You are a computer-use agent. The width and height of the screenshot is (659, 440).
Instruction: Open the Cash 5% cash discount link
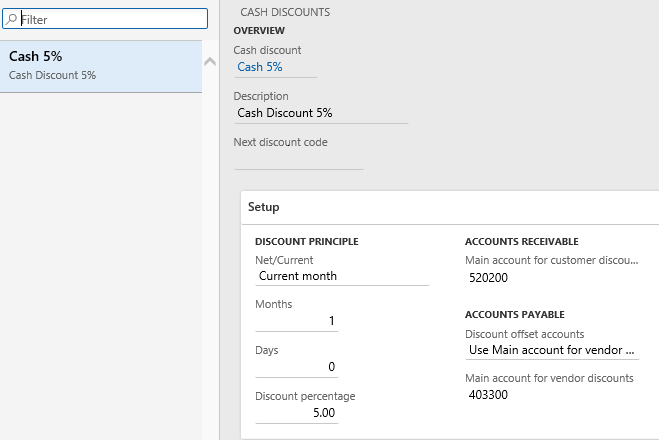(260, 67)
